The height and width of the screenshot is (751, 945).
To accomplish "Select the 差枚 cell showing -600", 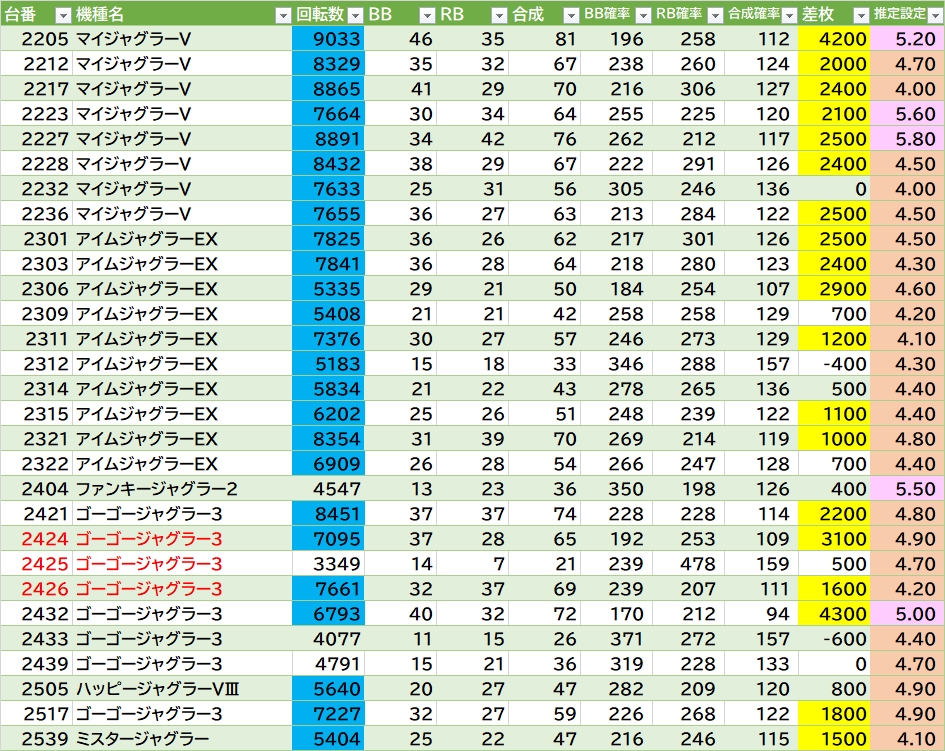I will (x=834, y=639).
